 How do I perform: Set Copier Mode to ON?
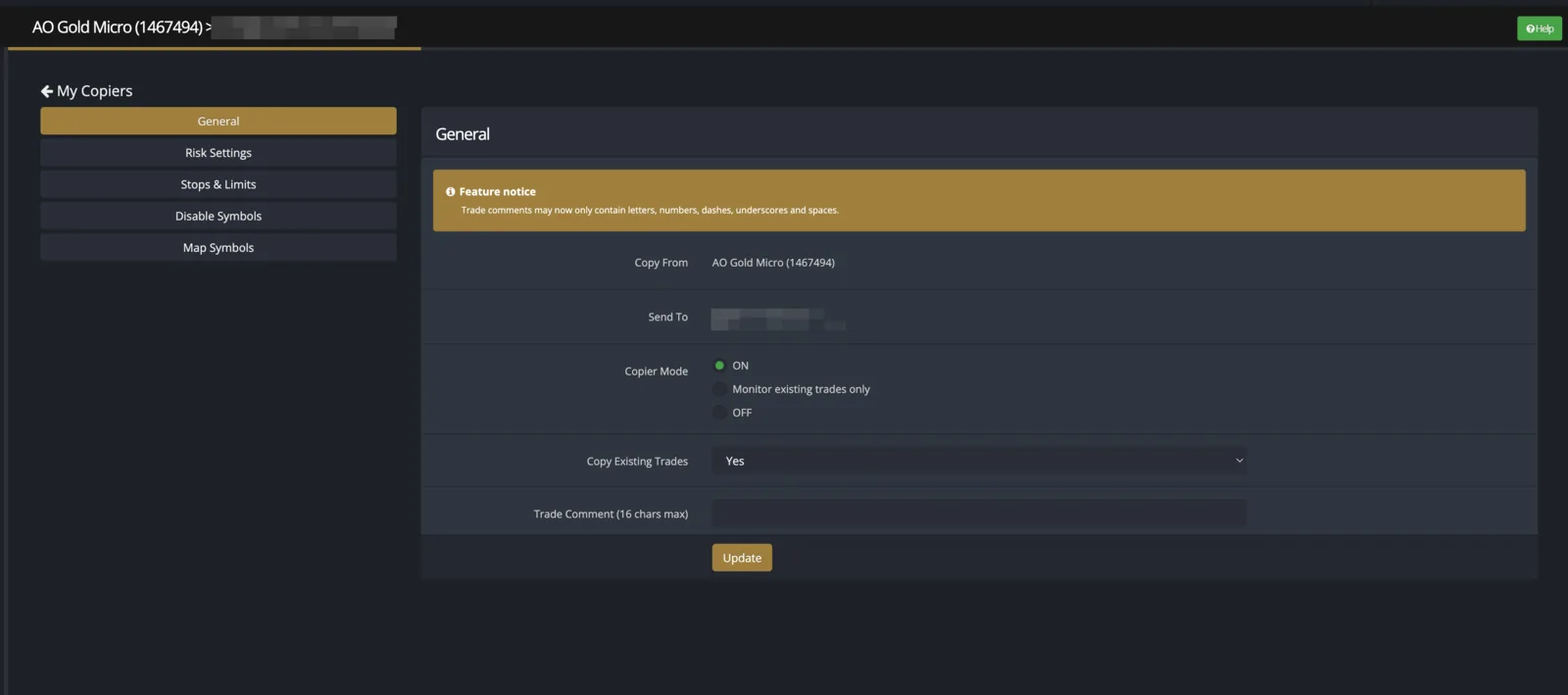click(x=719, y=366)
